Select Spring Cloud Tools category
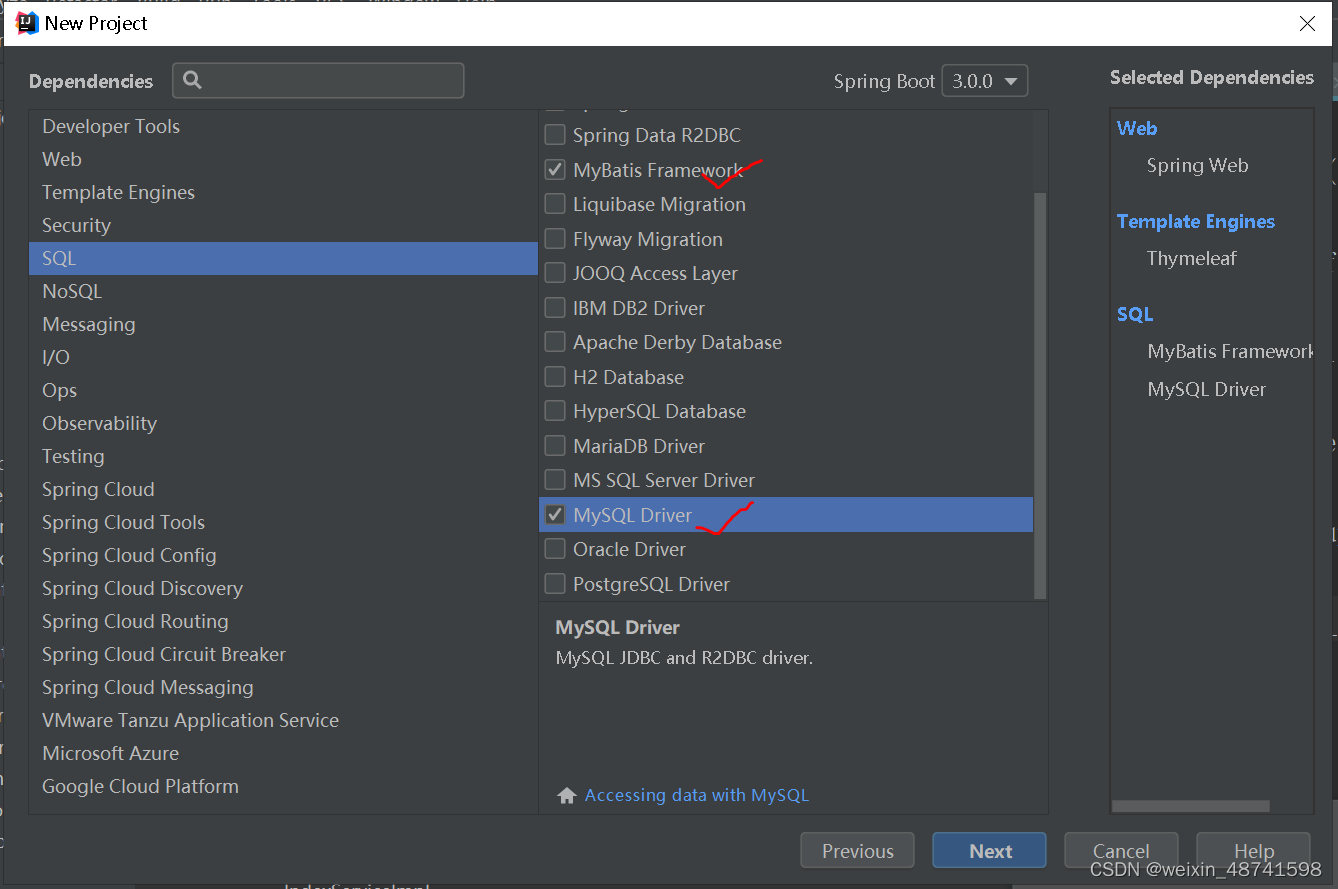 pyautogui.click(x=283, y=522)
